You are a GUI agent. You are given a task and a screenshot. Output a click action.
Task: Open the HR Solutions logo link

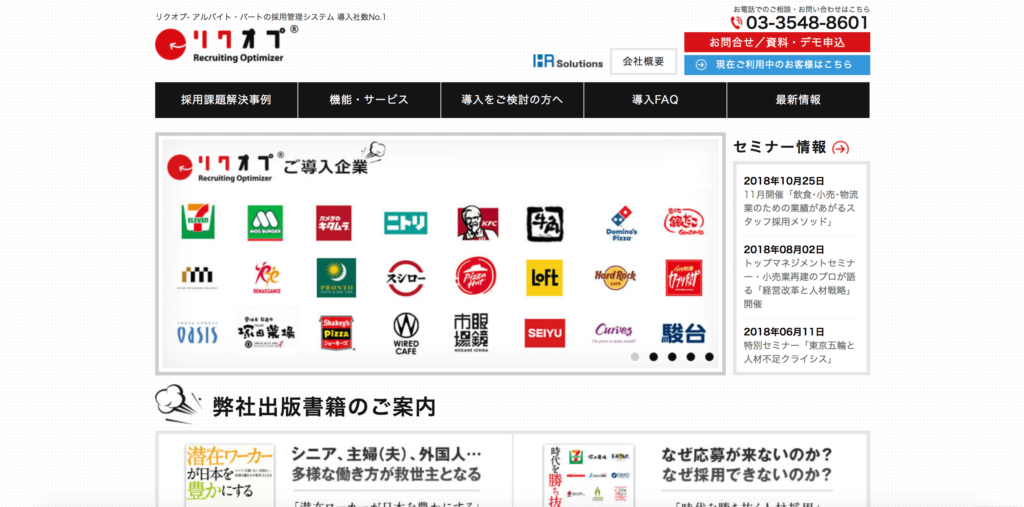pos(568,61)
